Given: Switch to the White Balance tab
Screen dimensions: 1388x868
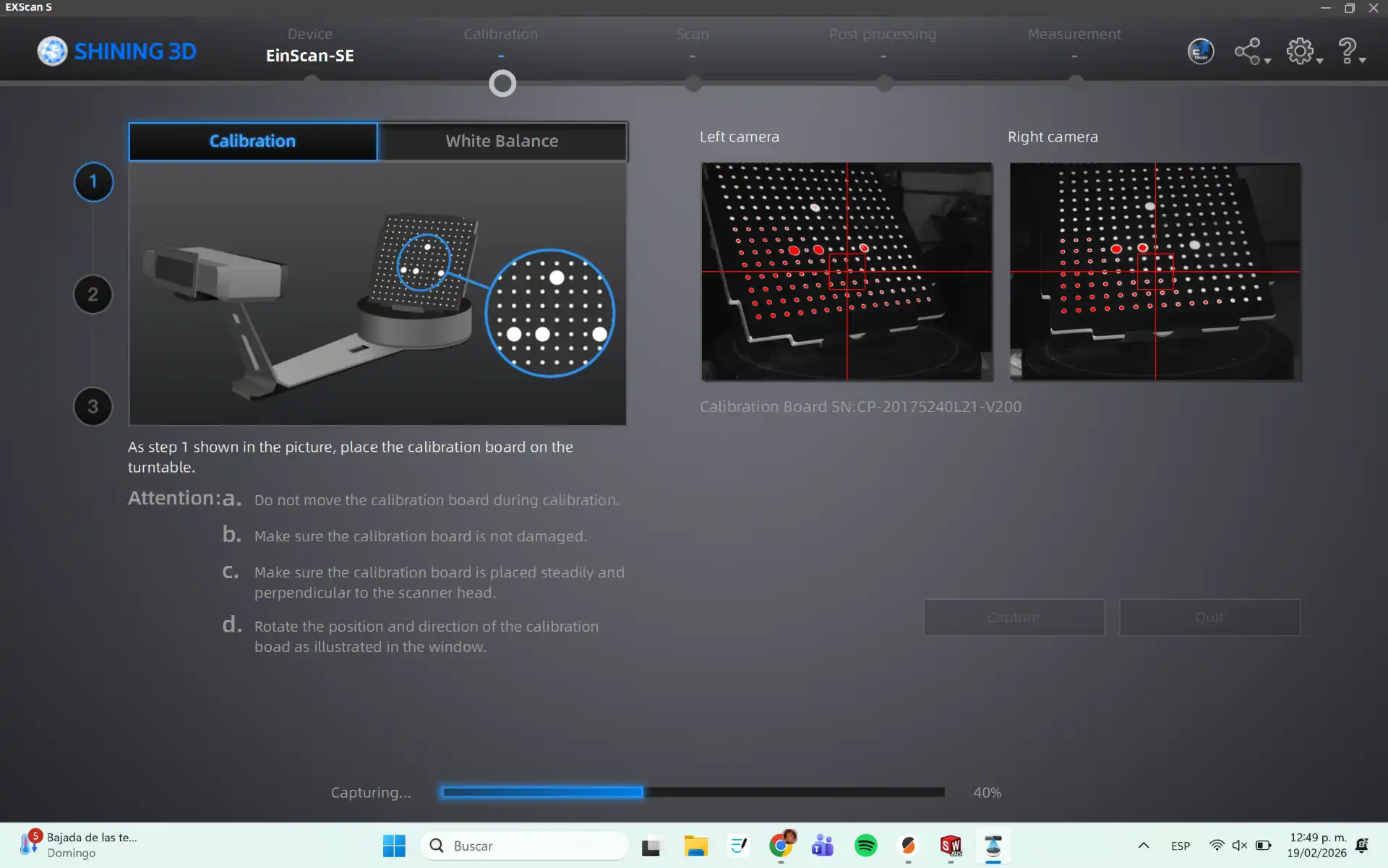Looking at the screenshot, I should click(x=502, y=141).
